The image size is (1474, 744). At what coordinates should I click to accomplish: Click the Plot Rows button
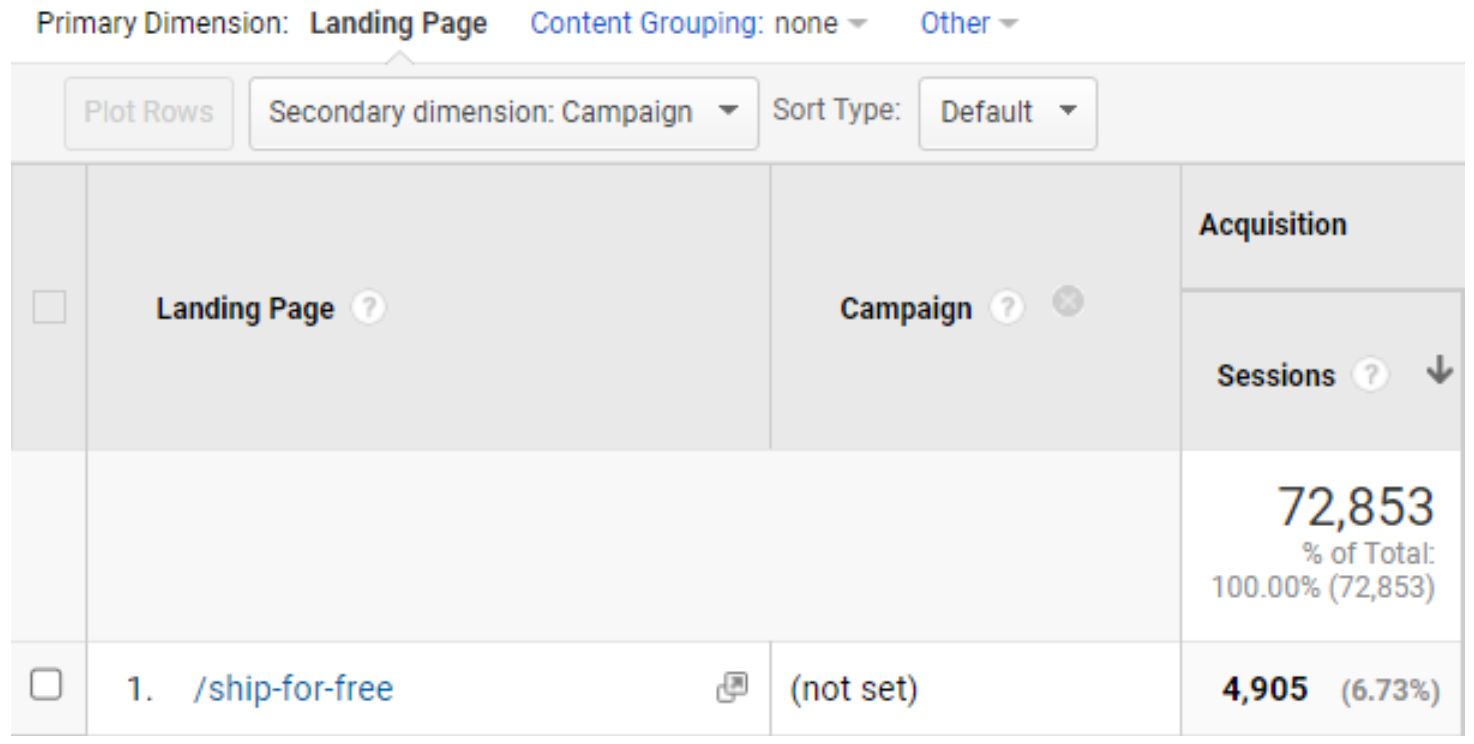click(148, 112)
